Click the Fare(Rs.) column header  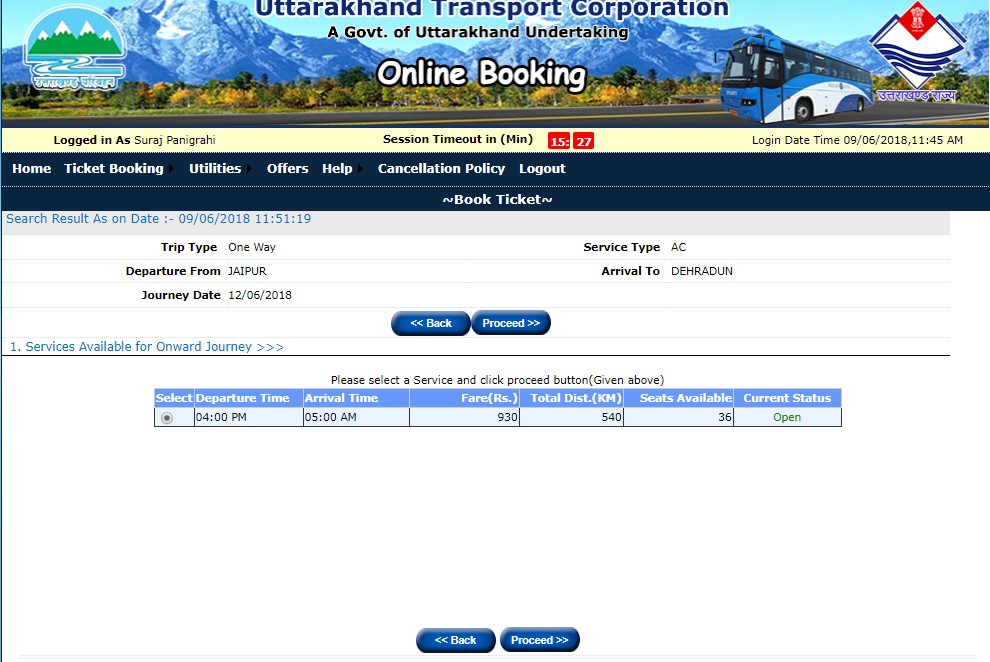pos(465,398)
